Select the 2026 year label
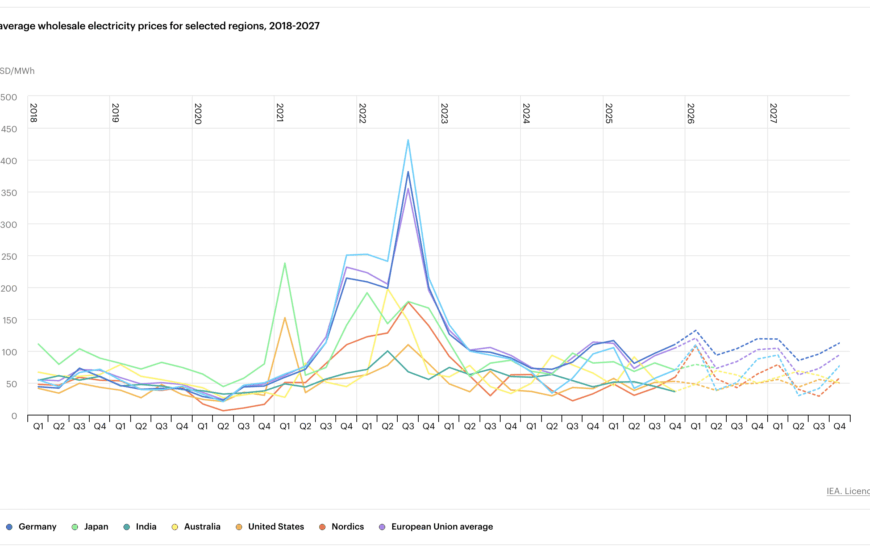This screenshot has width=870, height=552. [691, 113]
